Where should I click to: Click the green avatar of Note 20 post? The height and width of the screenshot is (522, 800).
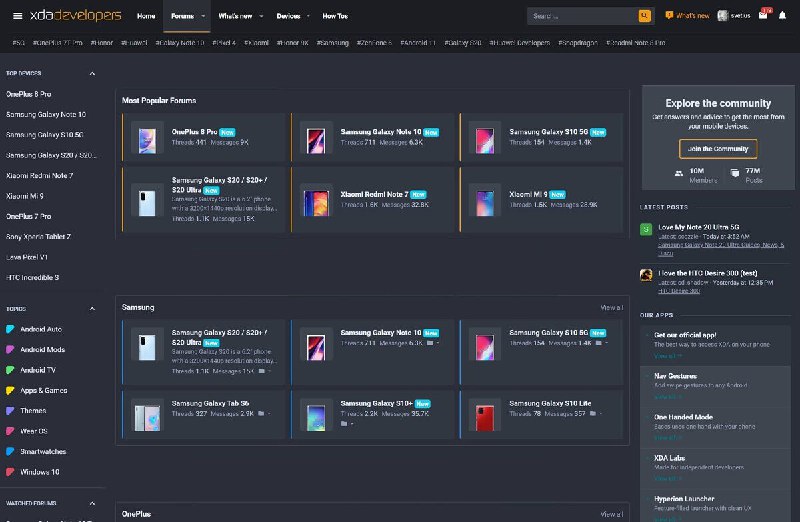click(646, 230)
